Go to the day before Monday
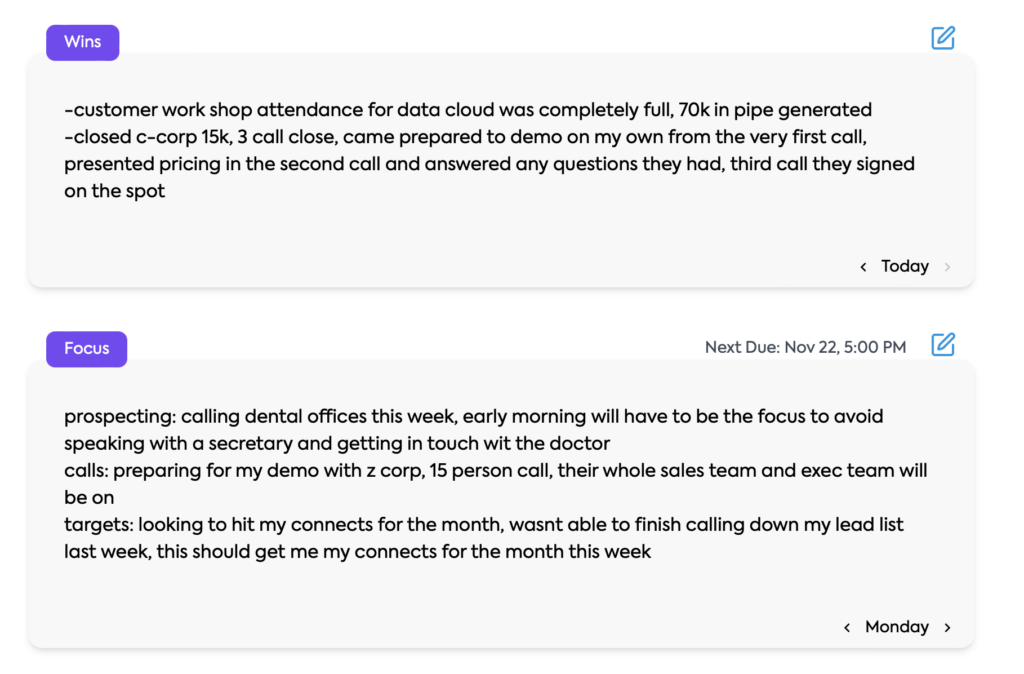The image size is (1024, 674). [x=847, y=628]
